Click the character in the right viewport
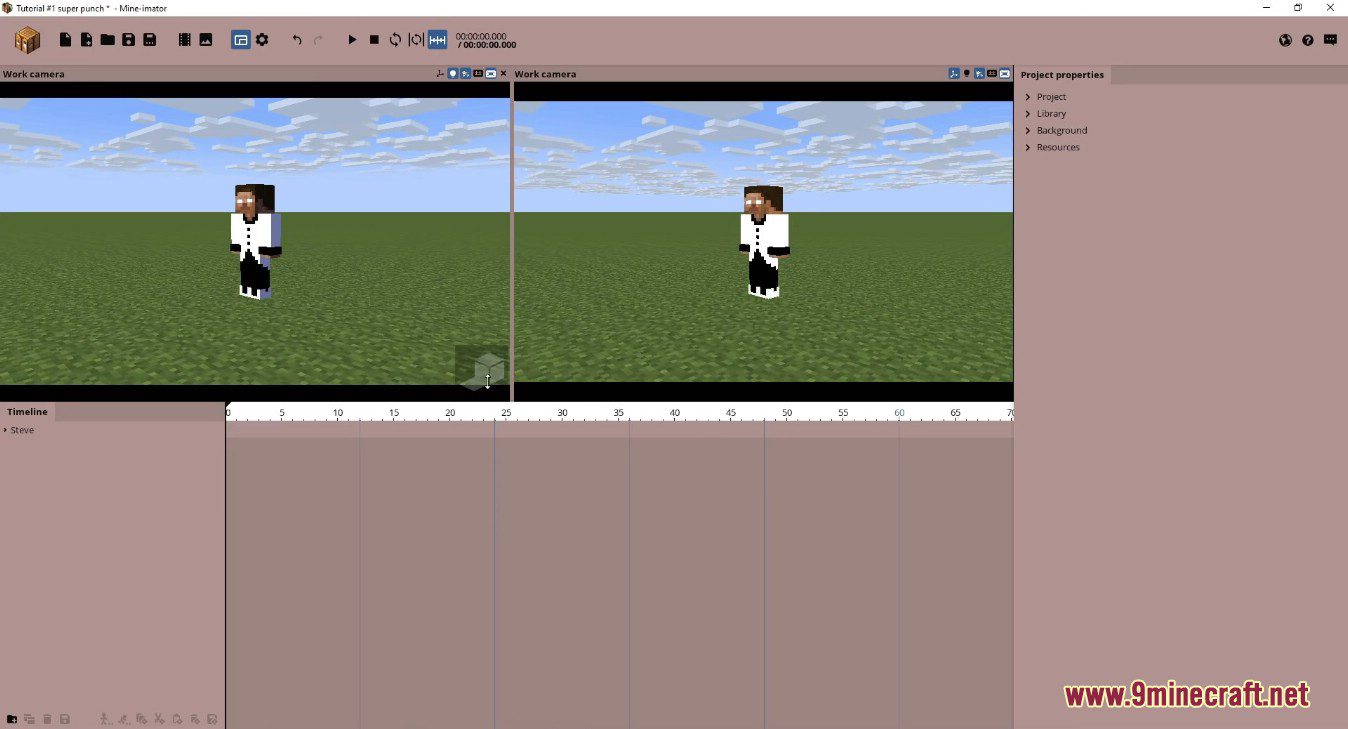The height and width of the screenshot is (729, 1348). pyautogui.click(x=765, y=242)
